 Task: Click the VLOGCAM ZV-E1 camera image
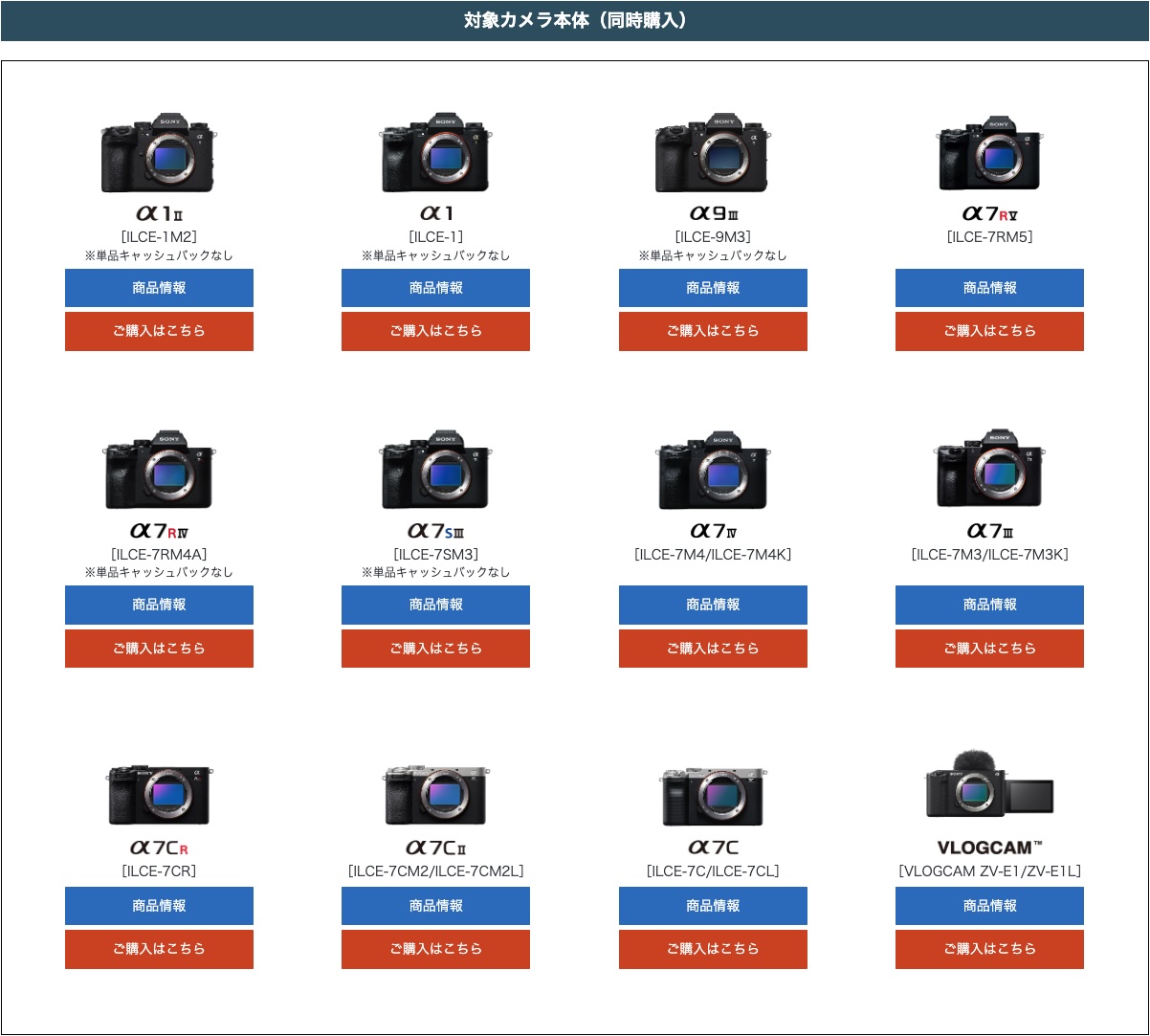[989, 784]
